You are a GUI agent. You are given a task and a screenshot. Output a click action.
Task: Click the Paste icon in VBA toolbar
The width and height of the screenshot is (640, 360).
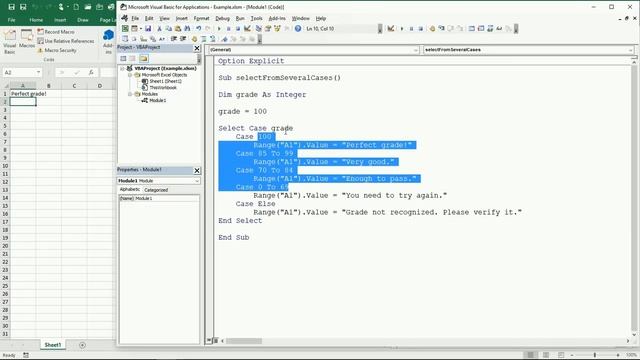pyautogui.click(x=178, y=29)
